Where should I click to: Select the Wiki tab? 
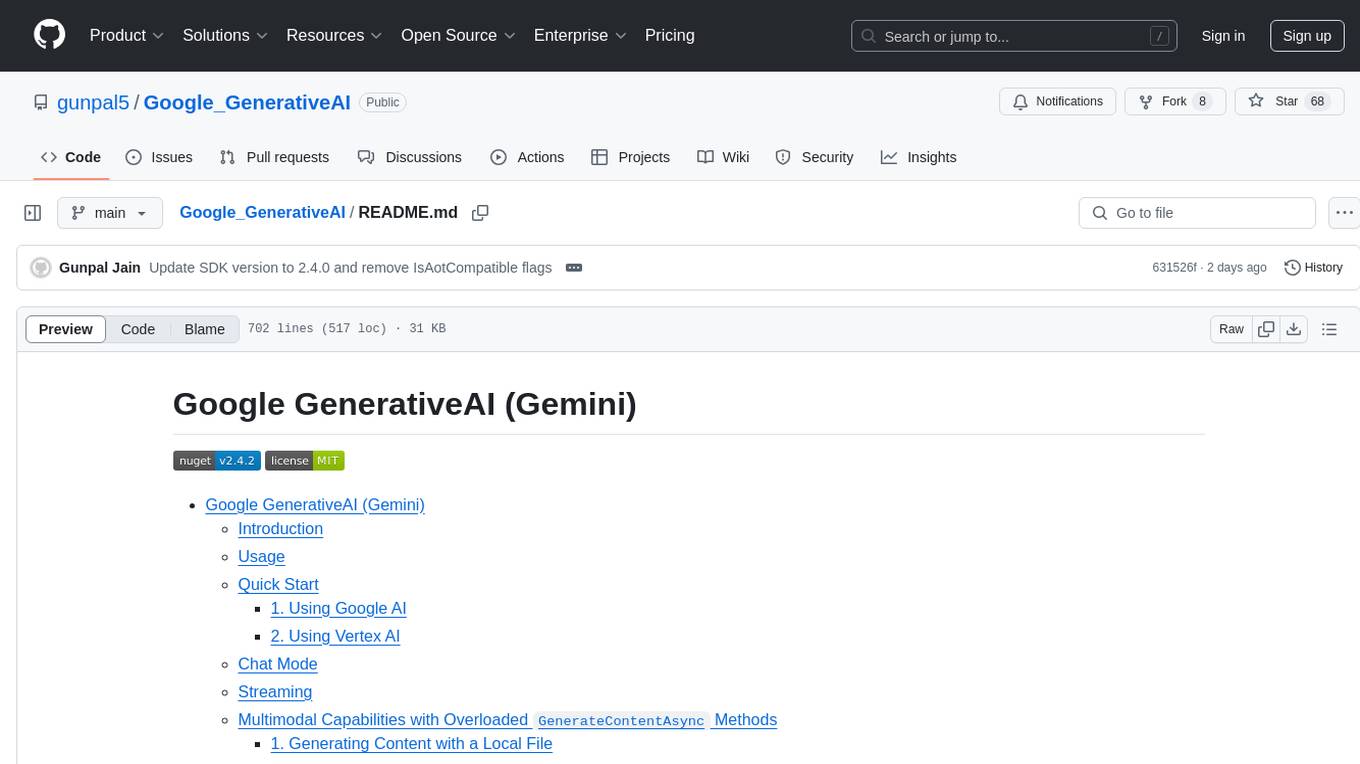(723, 157)
